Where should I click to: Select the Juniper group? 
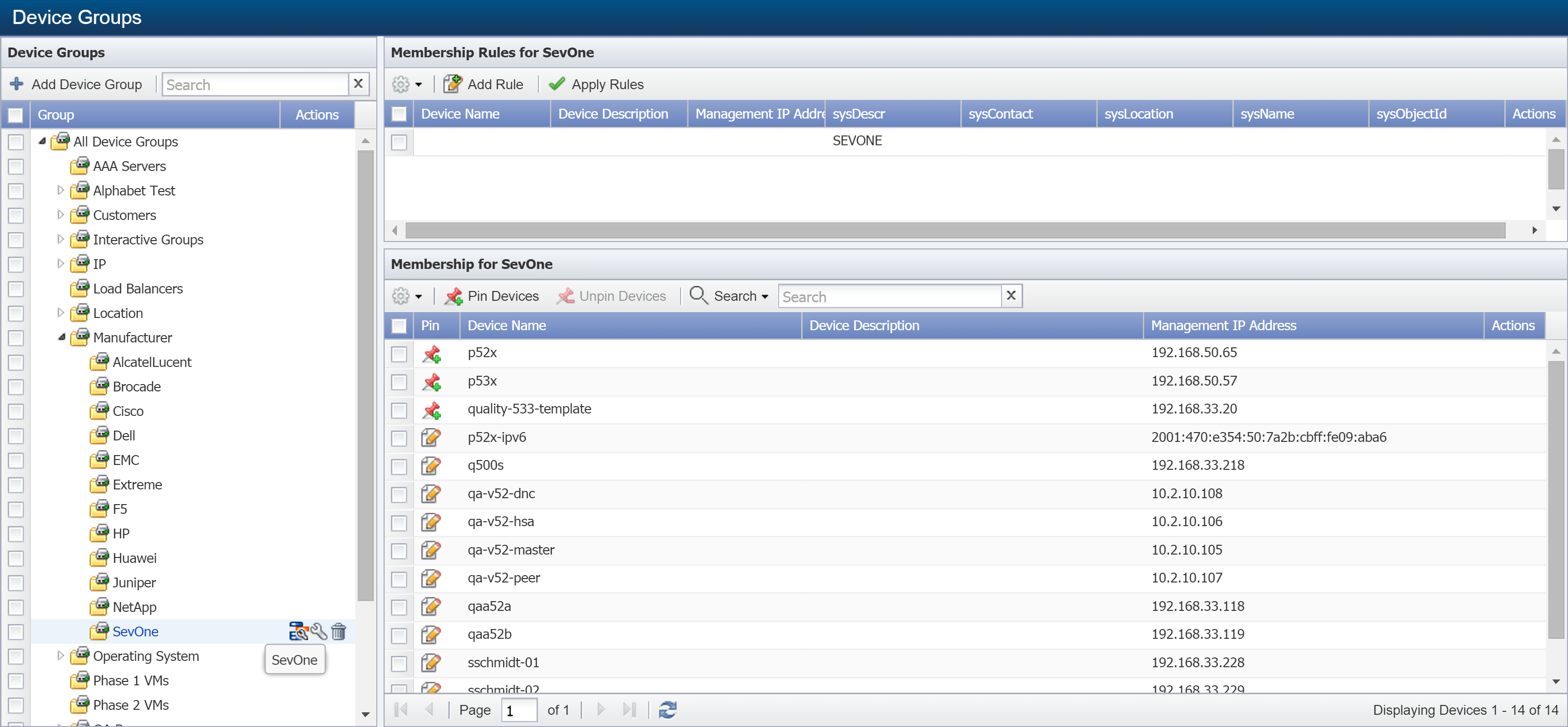coord(134,582)
